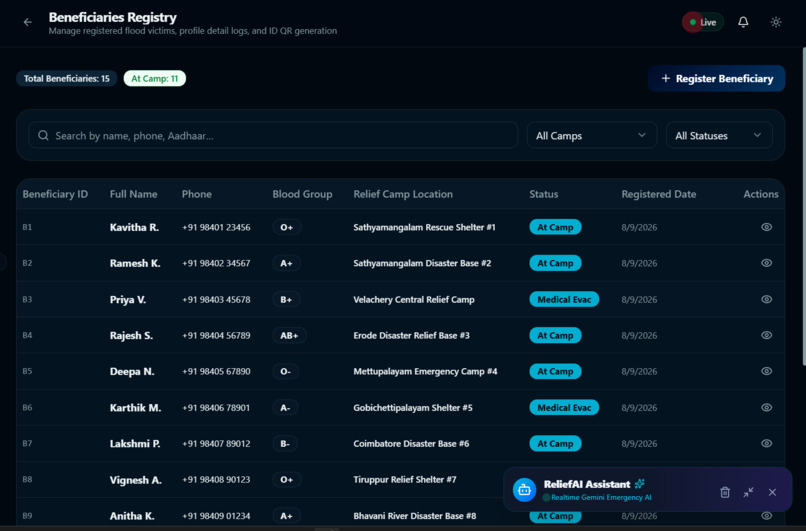Click the vertical page scrollbar

click(x=803, y=206)
